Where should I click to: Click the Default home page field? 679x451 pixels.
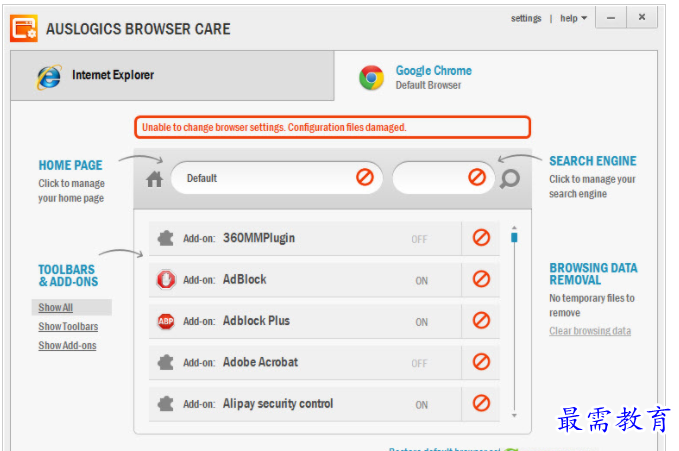[x=277, y=178]
